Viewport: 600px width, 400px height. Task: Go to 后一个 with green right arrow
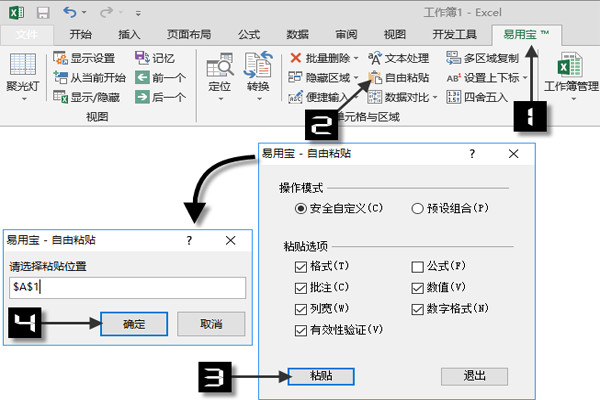[160, 97]
